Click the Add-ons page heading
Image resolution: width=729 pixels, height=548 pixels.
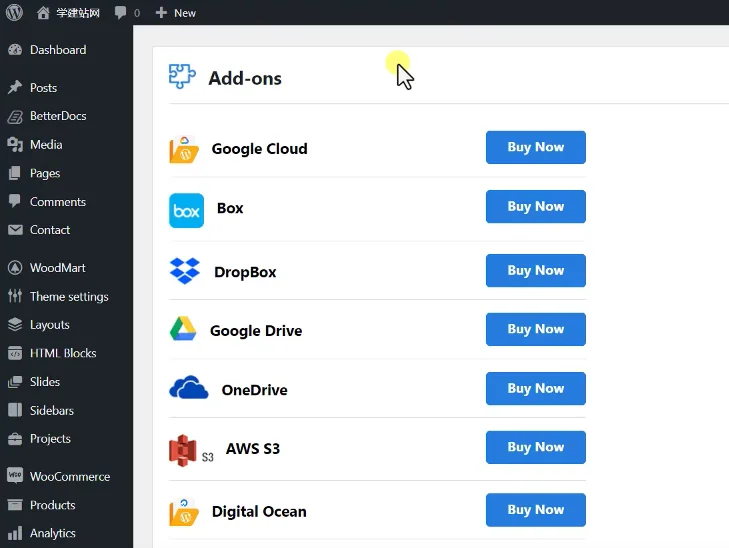245,78
